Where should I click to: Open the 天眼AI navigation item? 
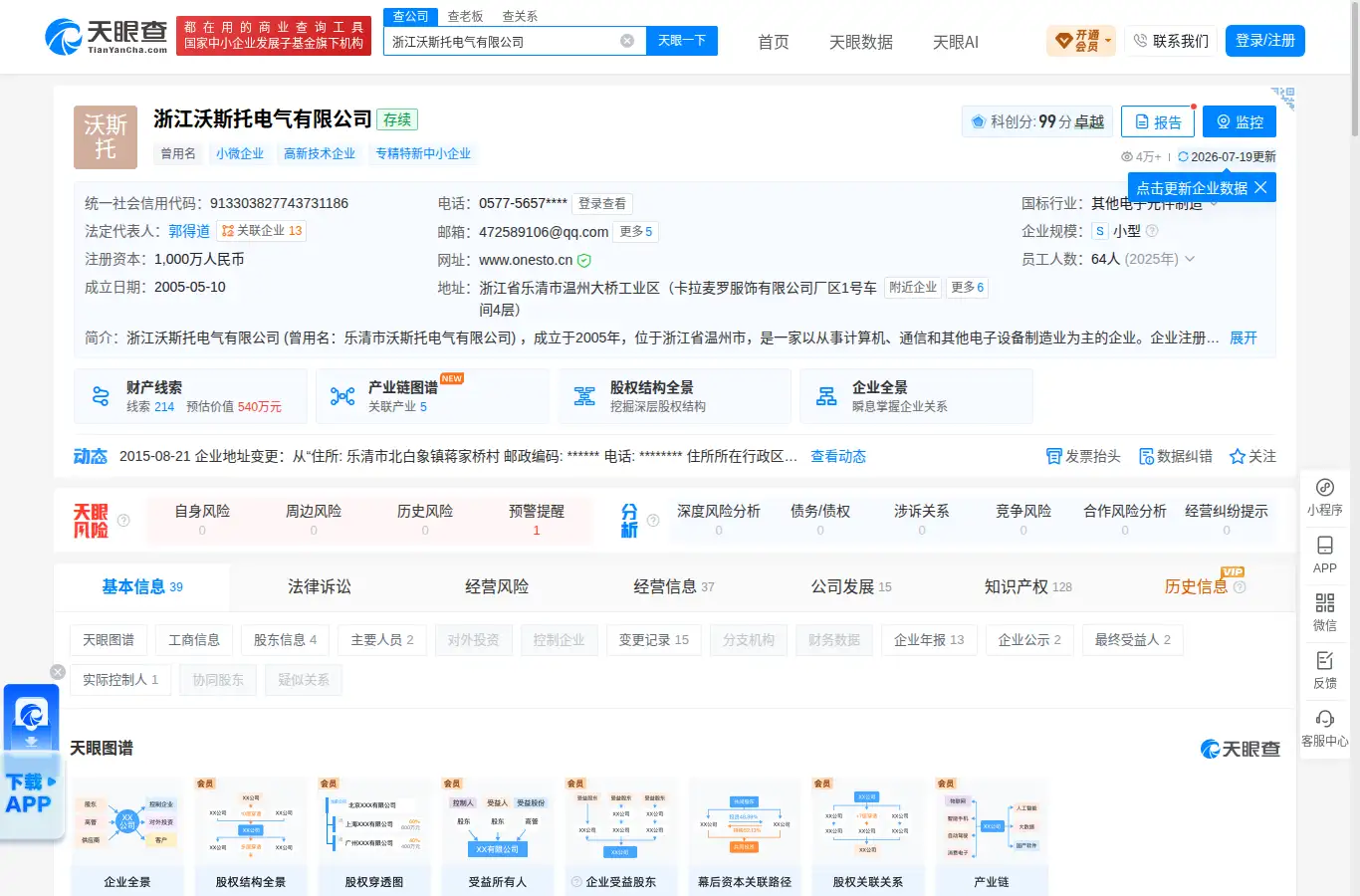coord(956,42)
